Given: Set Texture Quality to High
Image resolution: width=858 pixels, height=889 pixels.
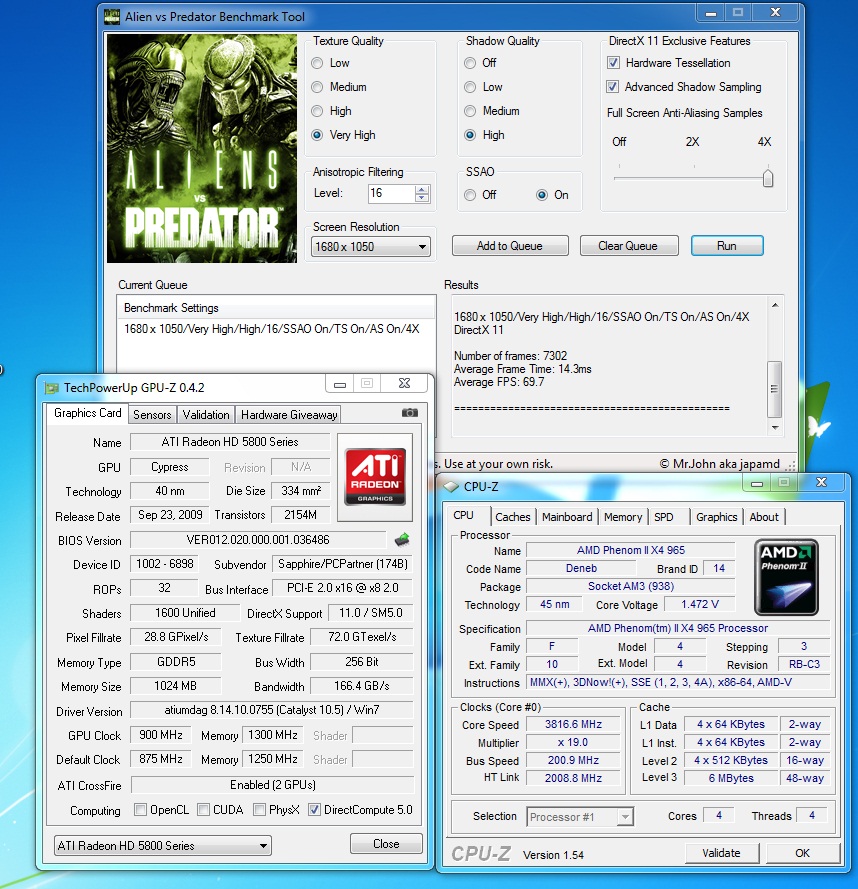Looking at the screenshot, I should coord(318,111).
